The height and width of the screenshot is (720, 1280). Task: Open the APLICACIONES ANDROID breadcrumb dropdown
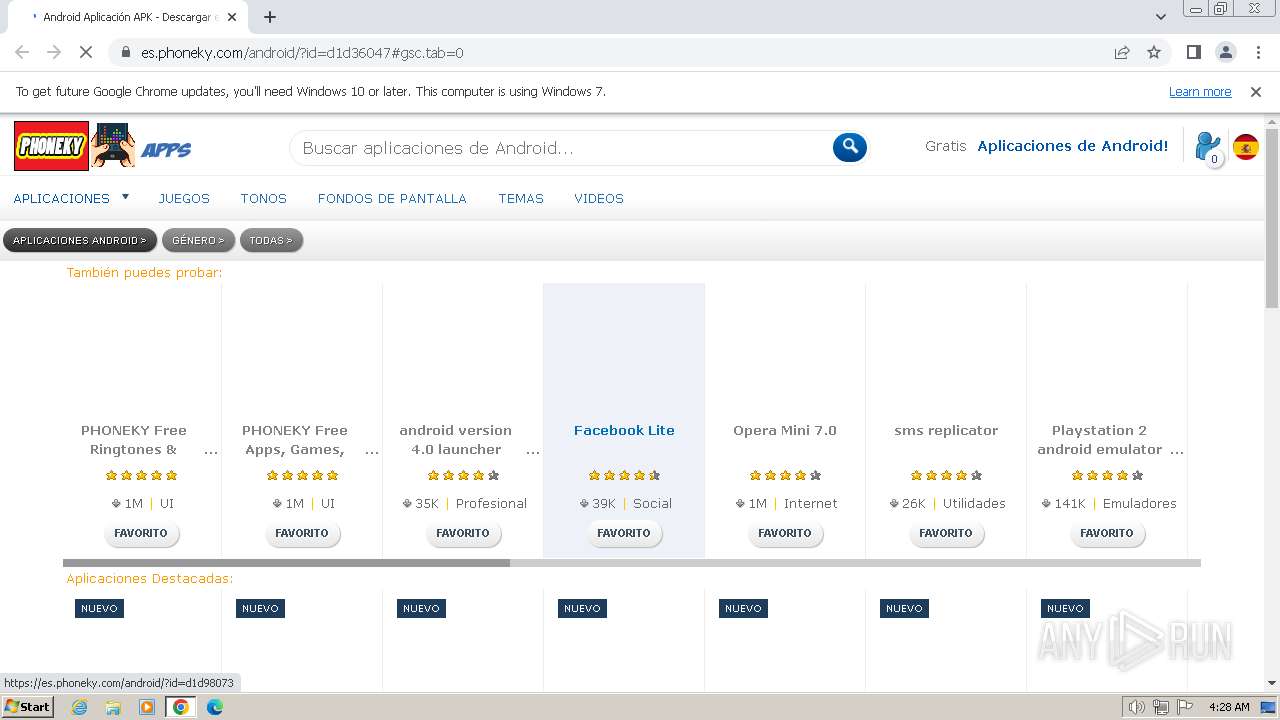pos(79,240)
